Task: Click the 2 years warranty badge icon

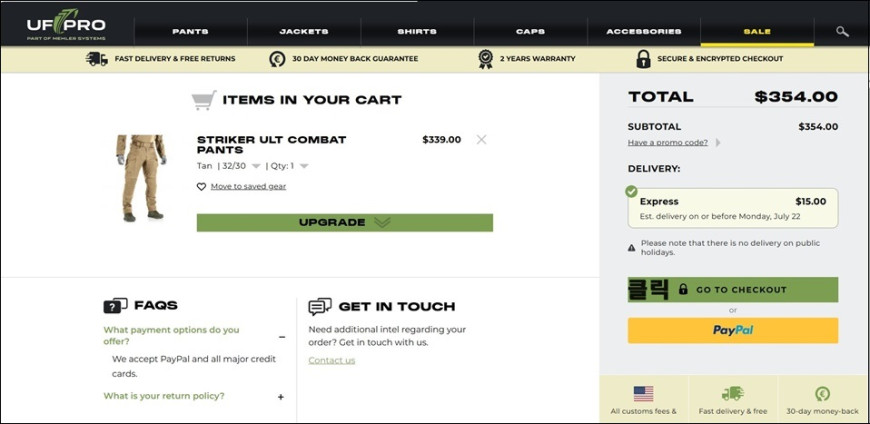Action: click(x=485, y=59)
